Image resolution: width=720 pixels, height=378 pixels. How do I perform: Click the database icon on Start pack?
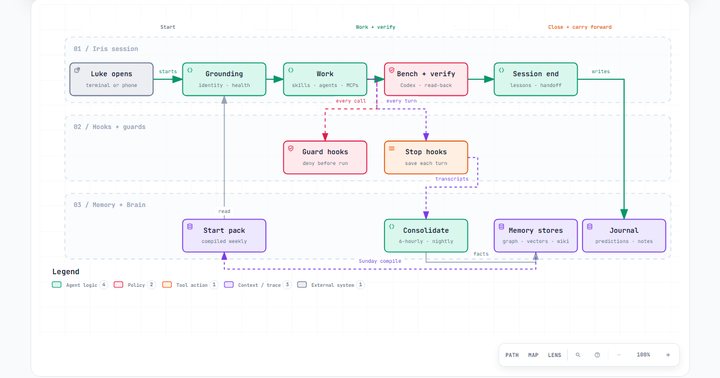point(190,226)
